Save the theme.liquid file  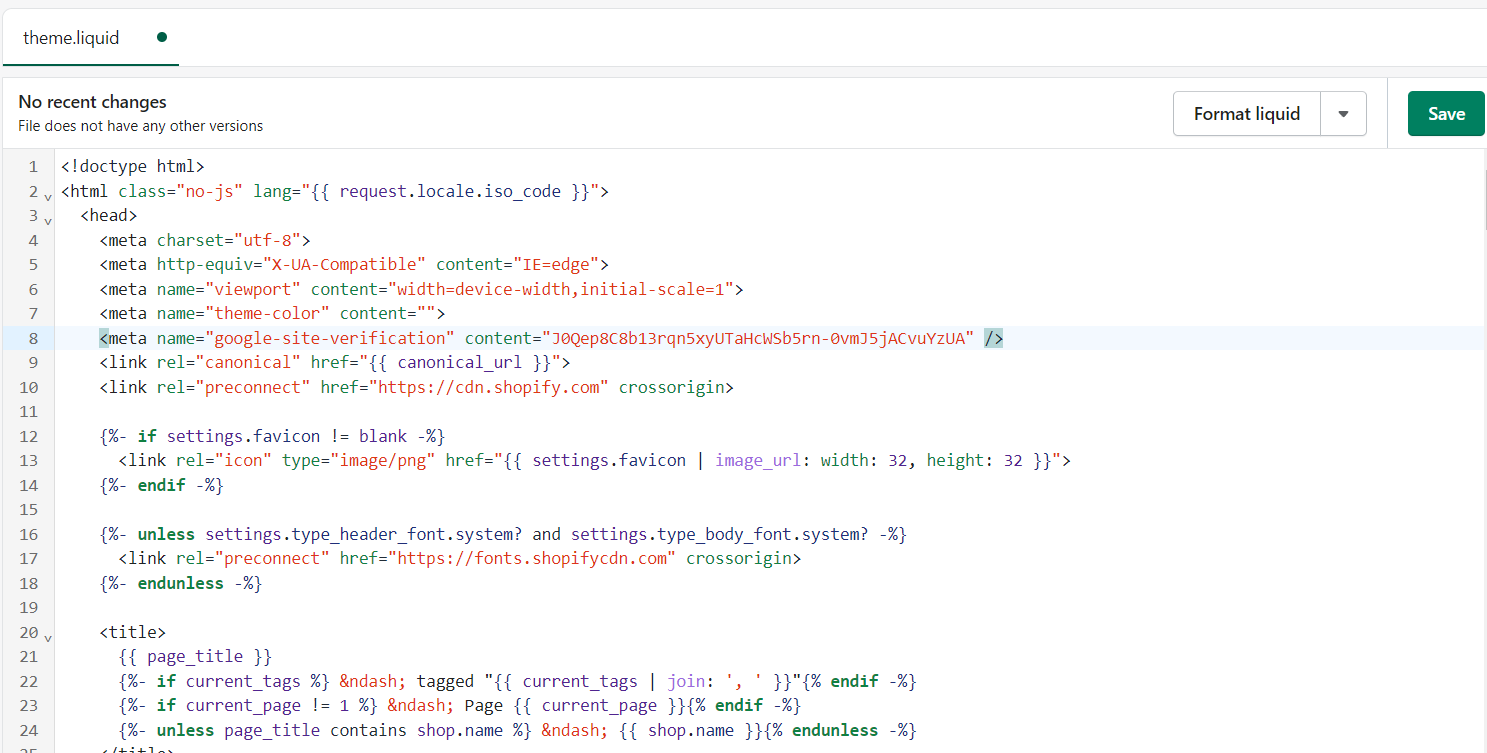(1446, 114)
